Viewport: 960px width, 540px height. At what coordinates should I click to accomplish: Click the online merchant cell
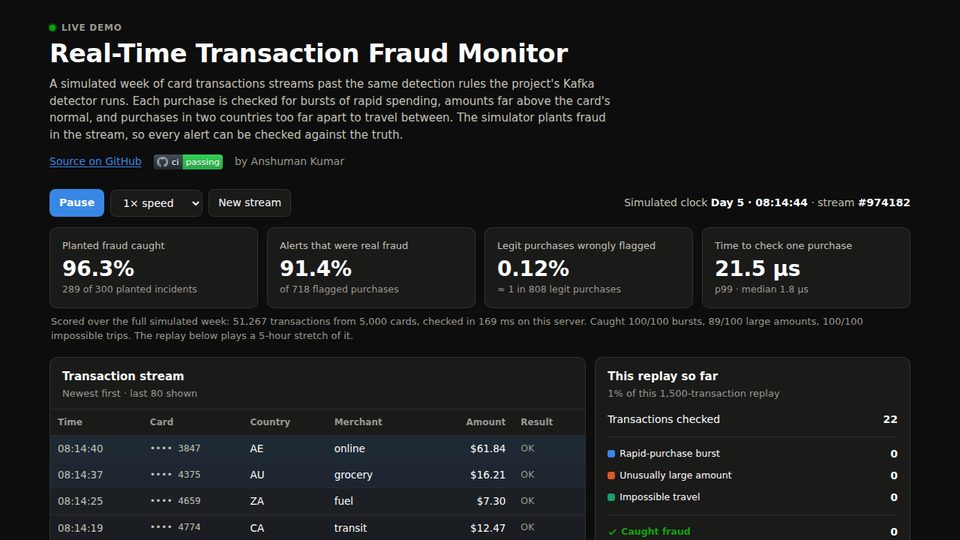(x=350, y=449)
